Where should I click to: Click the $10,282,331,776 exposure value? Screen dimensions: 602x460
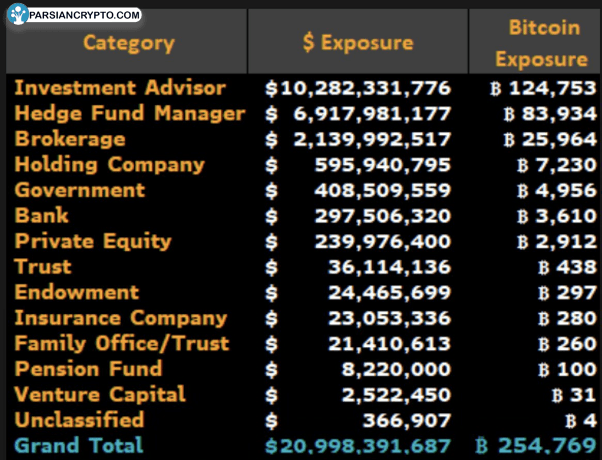pyautogui.click(x=358, y=88)
